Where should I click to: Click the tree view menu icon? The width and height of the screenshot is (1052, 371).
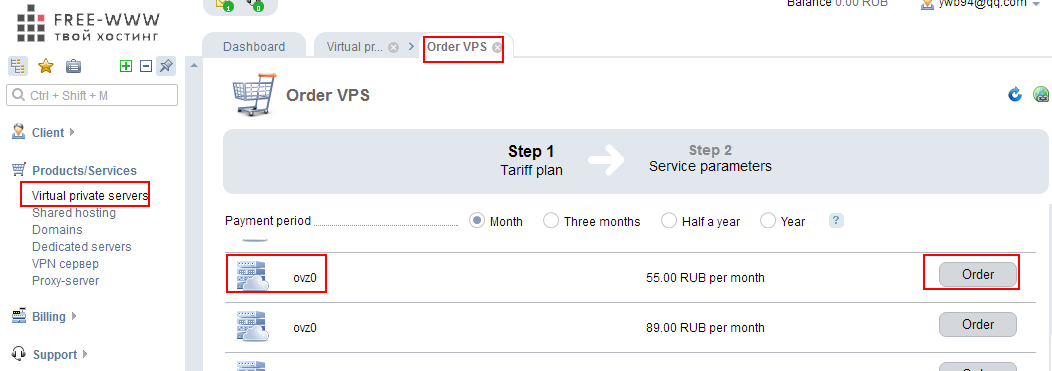17,66
